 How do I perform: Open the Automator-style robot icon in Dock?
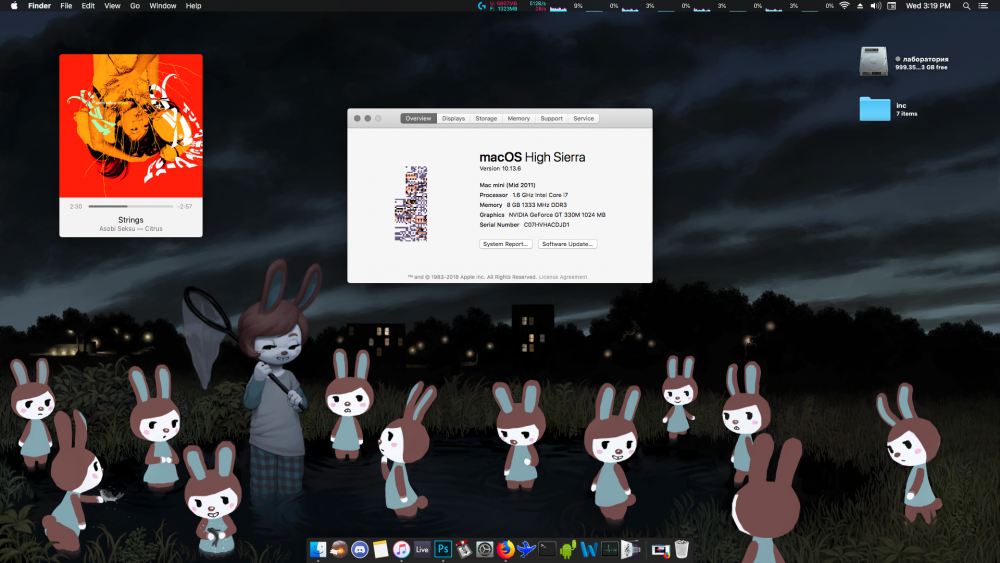coord(464,549)
